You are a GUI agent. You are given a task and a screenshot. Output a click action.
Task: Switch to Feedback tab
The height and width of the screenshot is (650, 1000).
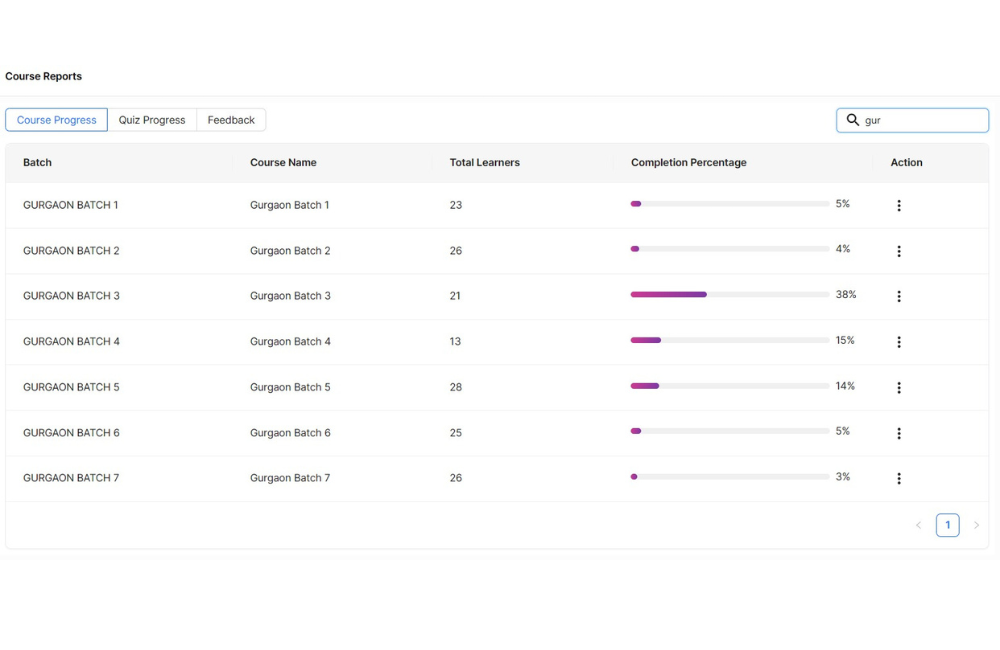(231, 120)
